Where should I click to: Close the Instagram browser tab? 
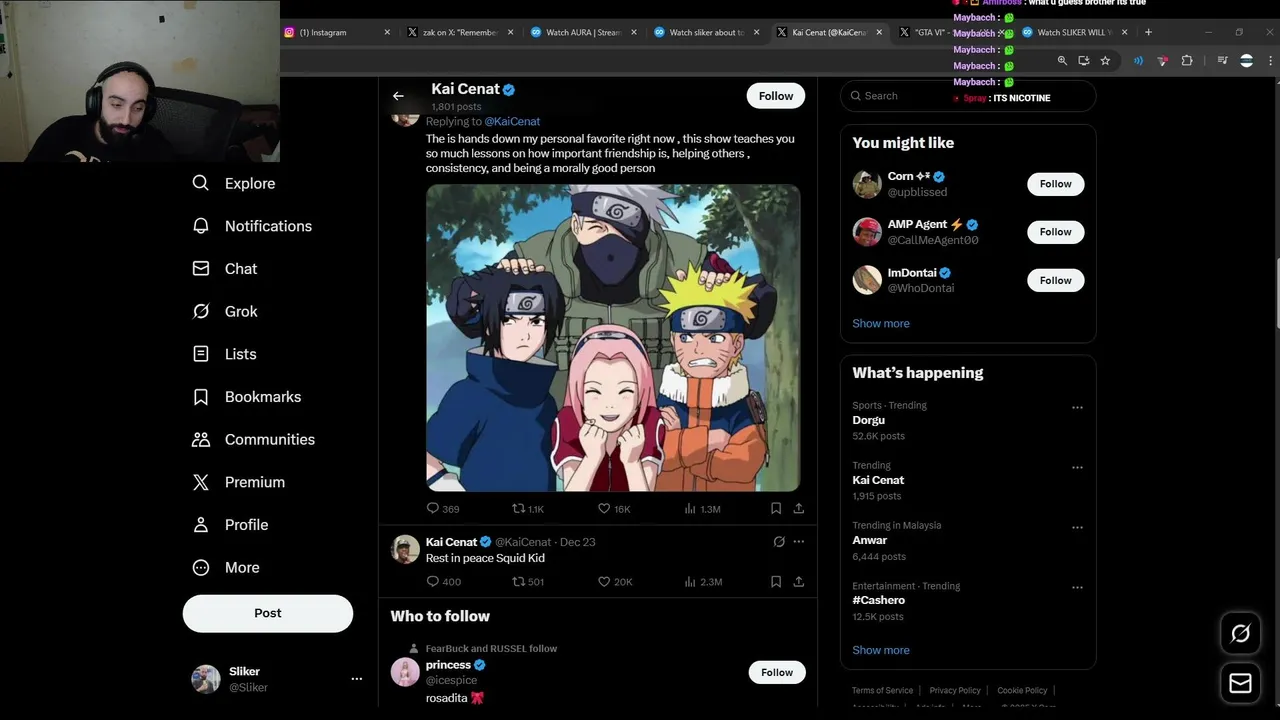click(x=387, y=32)
